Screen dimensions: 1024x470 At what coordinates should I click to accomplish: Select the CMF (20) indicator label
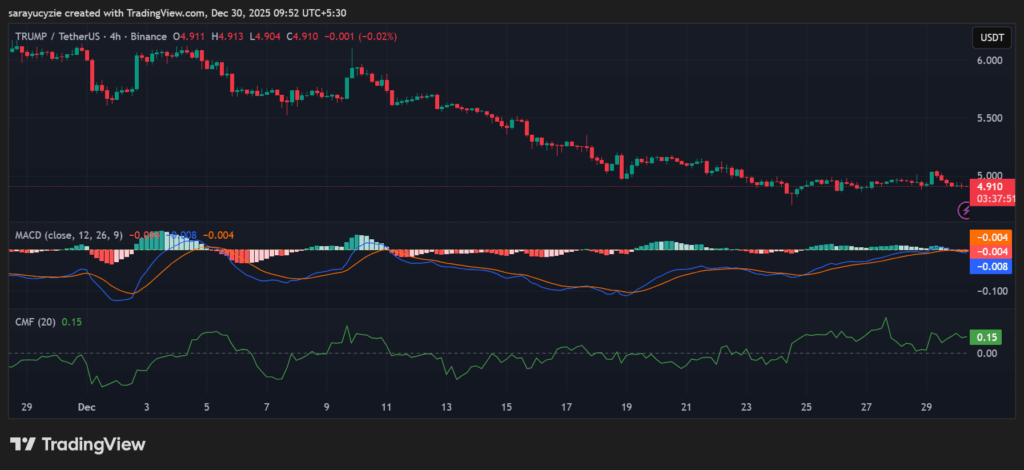35,321
